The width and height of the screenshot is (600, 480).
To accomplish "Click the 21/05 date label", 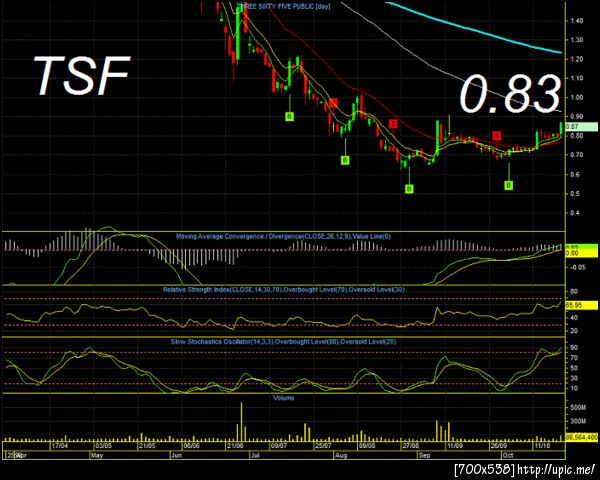I will point(147,446).
